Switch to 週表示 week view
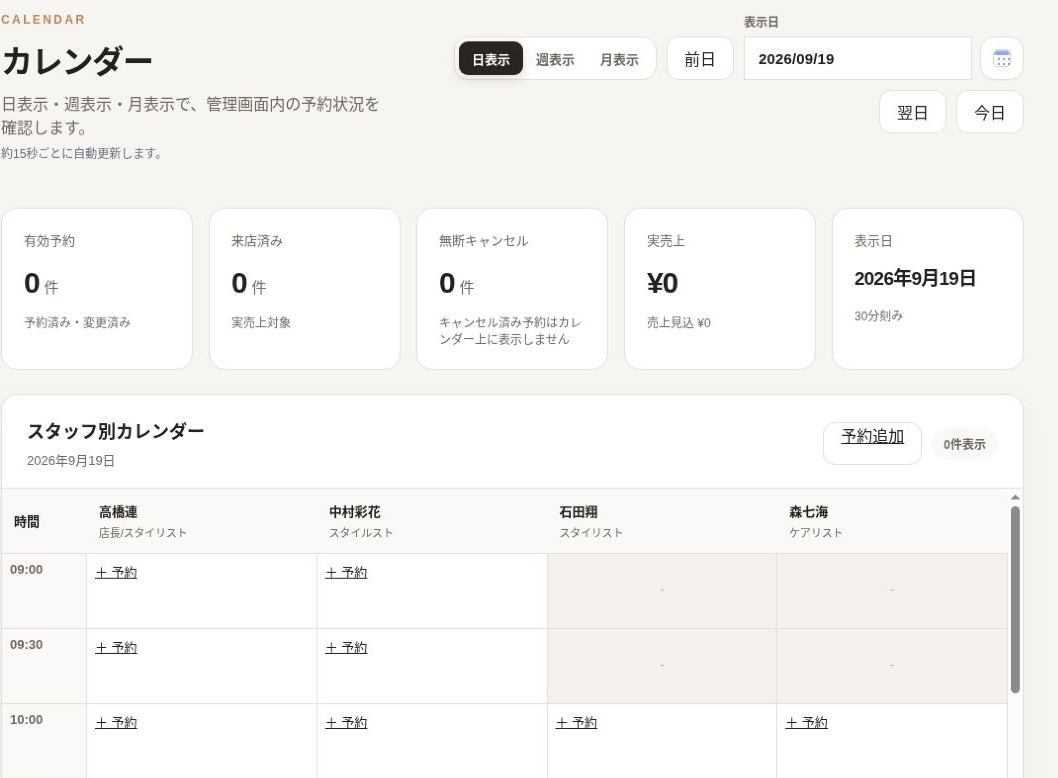Image resolution: width=1058 pixels, height=778 pixels. click(555, 59)
